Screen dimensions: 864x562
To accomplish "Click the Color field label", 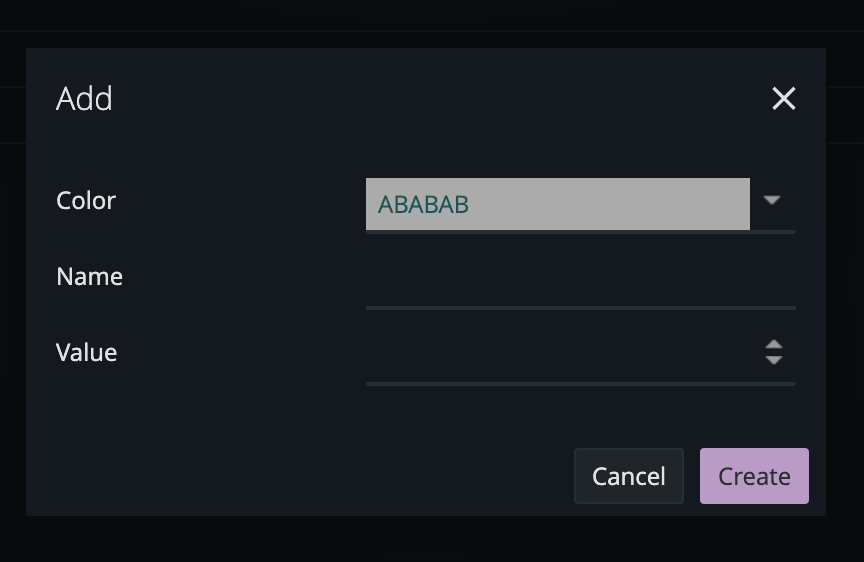I will click(x=86, y=200).
